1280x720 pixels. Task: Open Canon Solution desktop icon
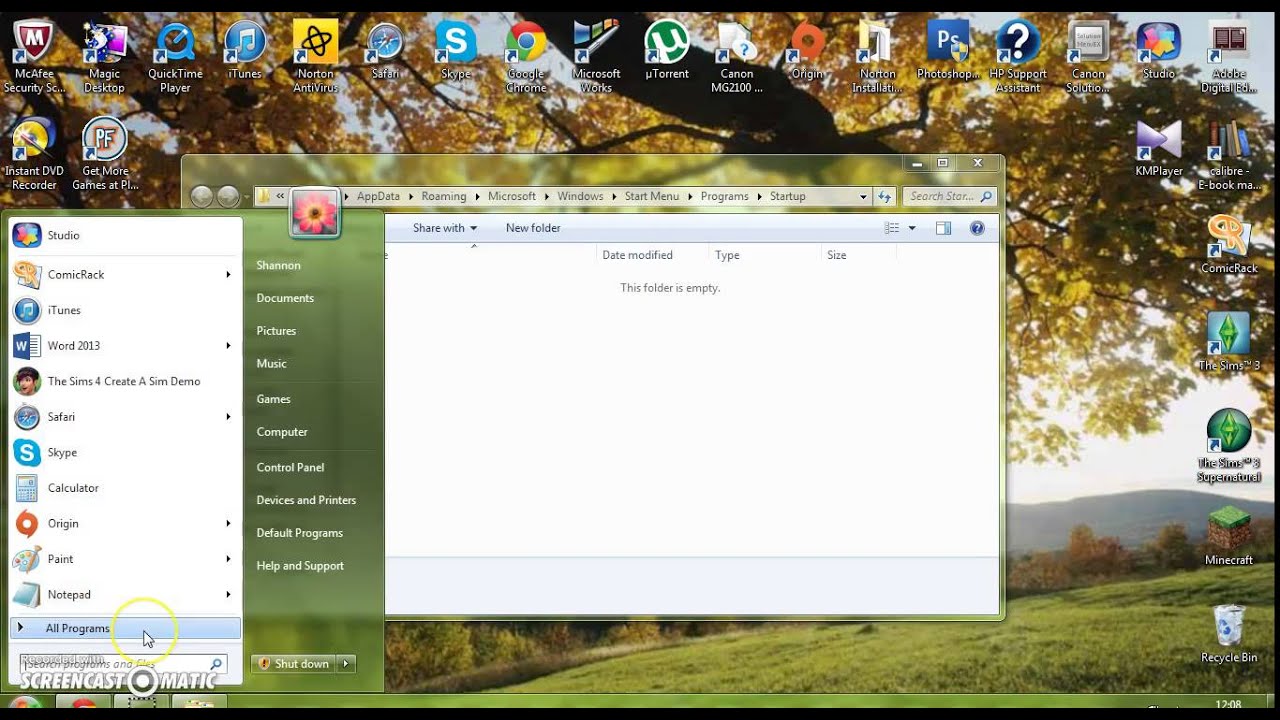coord(1088,58)
